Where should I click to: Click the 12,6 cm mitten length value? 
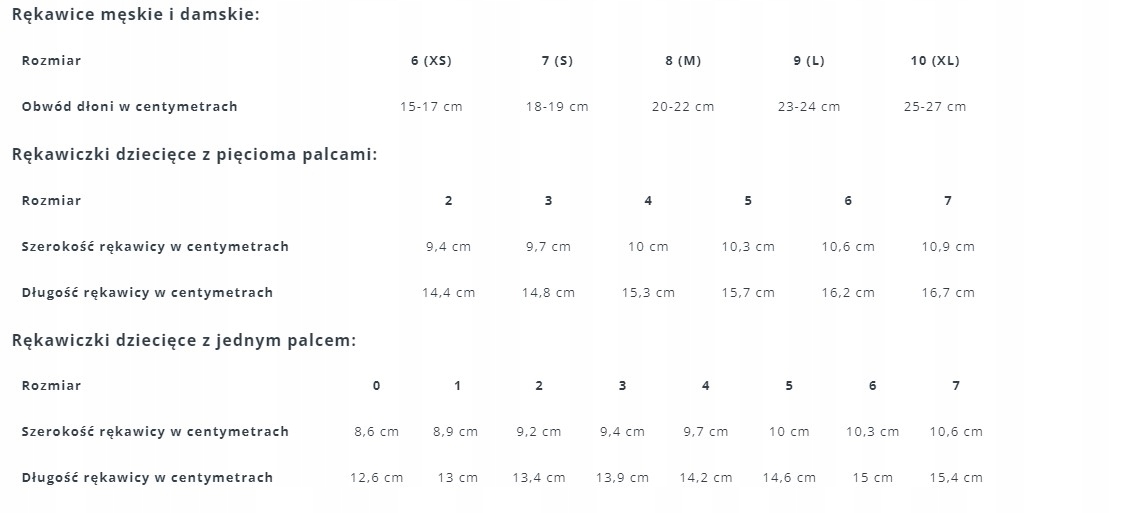pyautogui.click(x=376, y=478)
